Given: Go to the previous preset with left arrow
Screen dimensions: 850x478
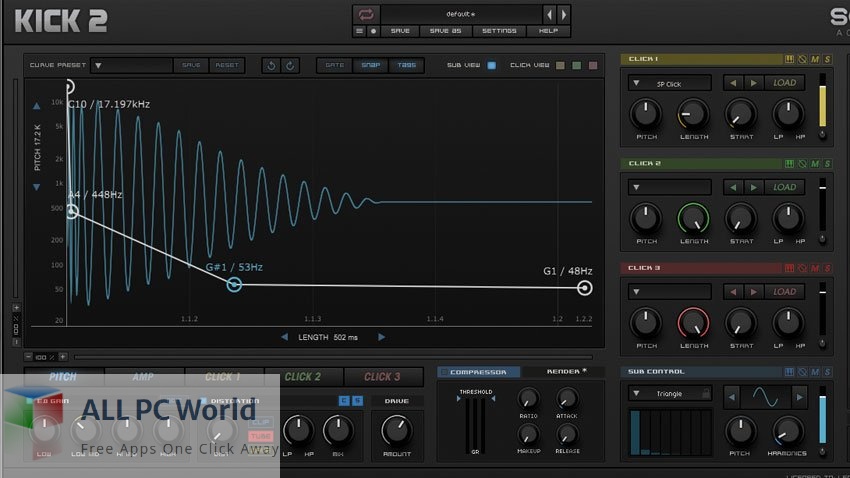Looking at the screenshot, I should tap(550, 14).
